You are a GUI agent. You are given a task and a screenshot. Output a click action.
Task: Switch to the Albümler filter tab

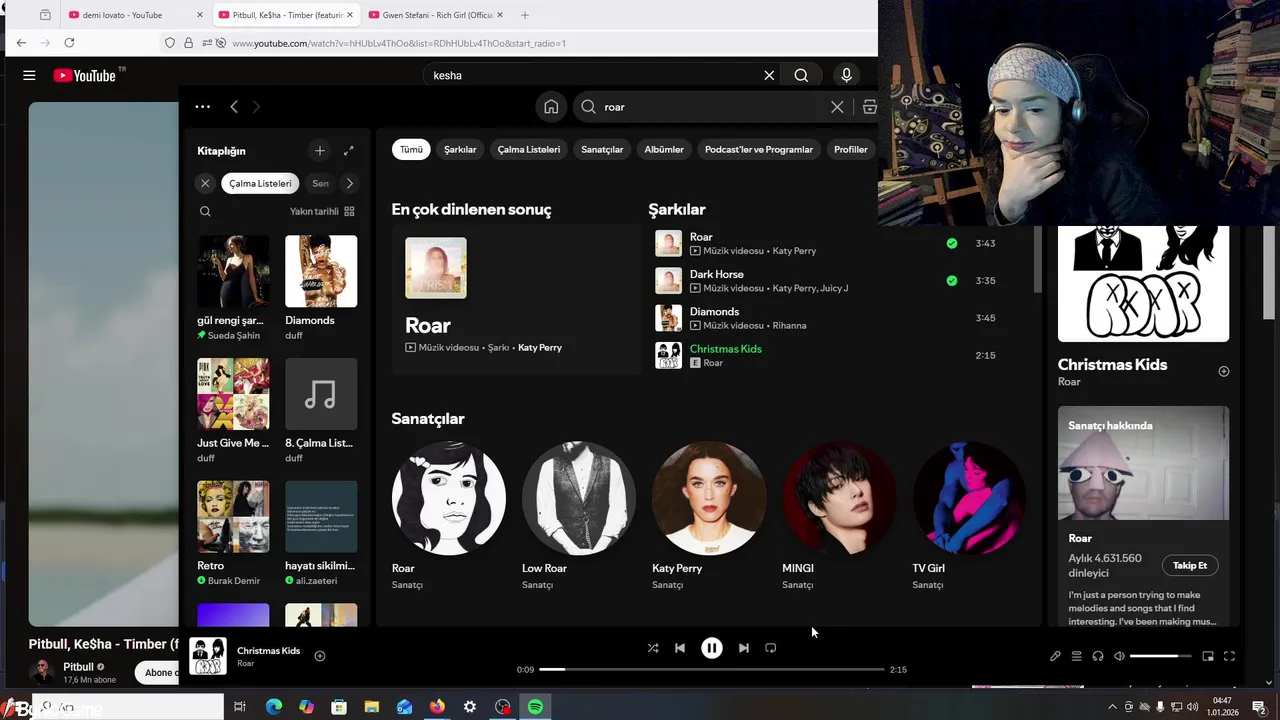coord(664,149)
